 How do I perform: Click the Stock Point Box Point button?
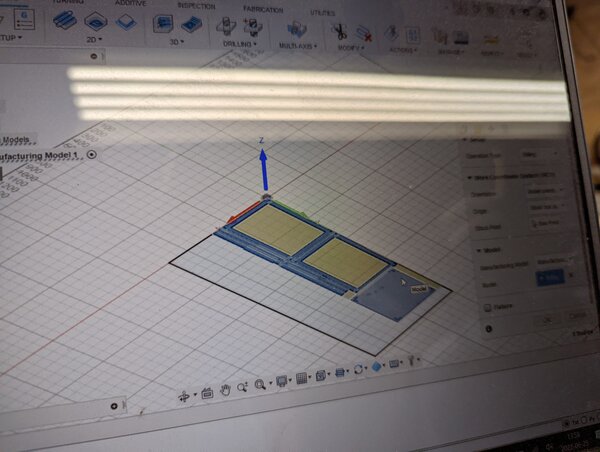[546, 223]
